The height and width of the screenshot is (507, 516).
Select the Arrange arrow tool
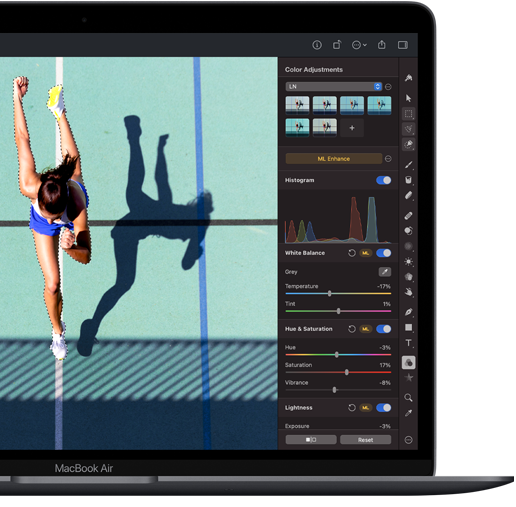(408, 98)
